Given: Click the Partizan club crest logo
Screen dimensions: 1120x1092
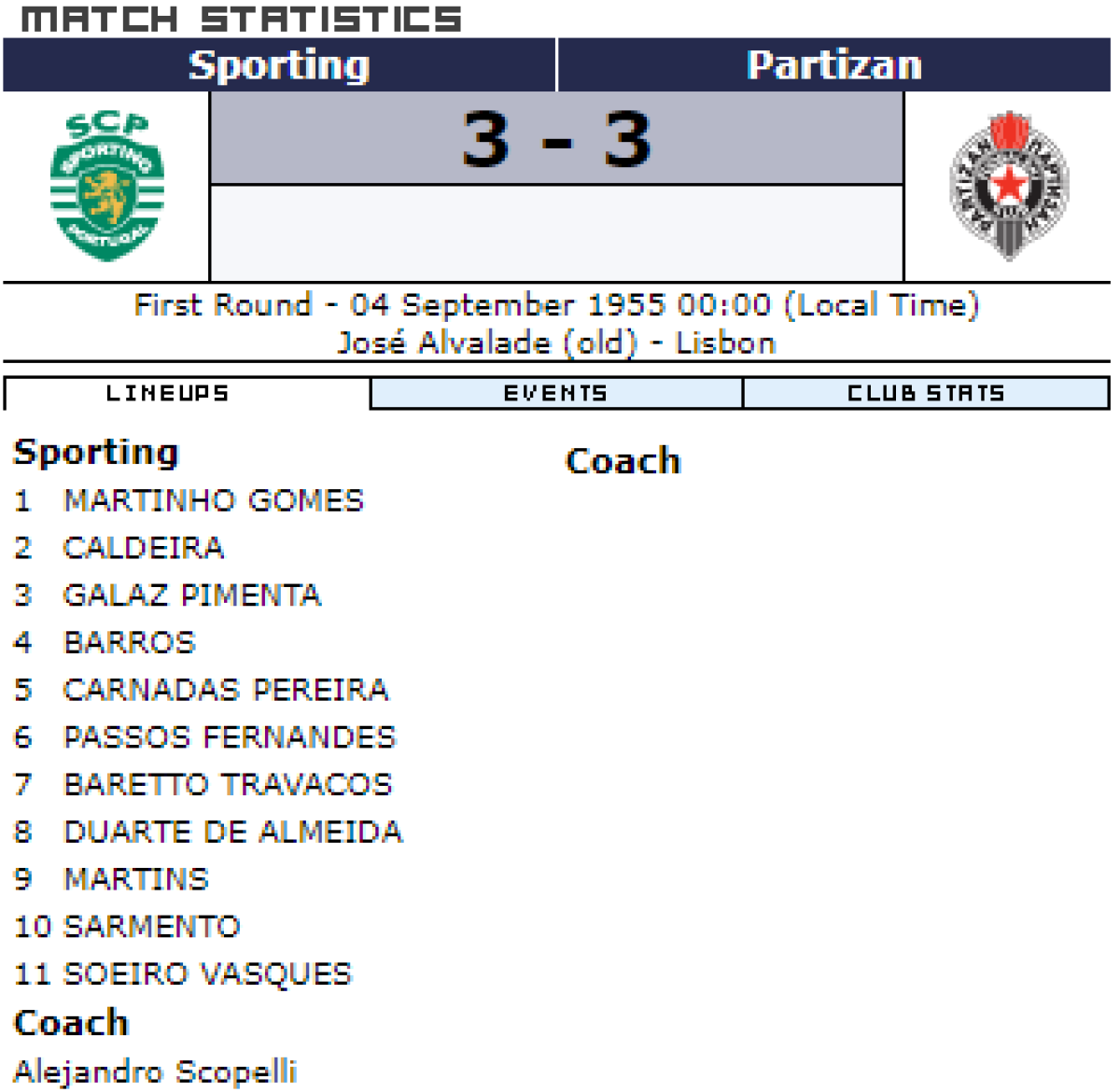Looking at the screenshot, I should [1008, 187].
